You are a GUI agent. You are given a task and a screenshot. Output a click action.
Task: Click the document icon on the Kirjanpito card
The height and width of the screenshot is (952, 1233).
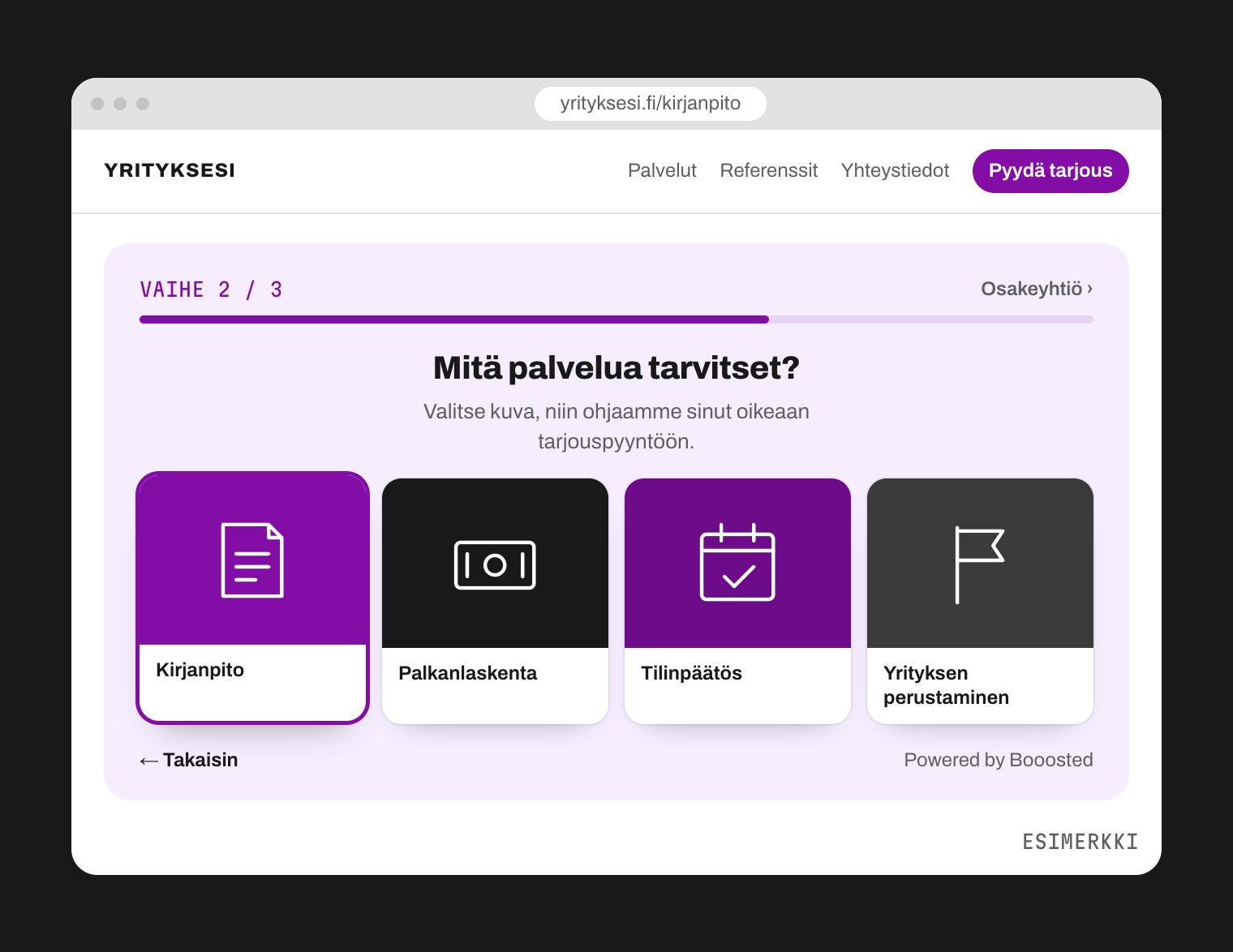point(252,560)
